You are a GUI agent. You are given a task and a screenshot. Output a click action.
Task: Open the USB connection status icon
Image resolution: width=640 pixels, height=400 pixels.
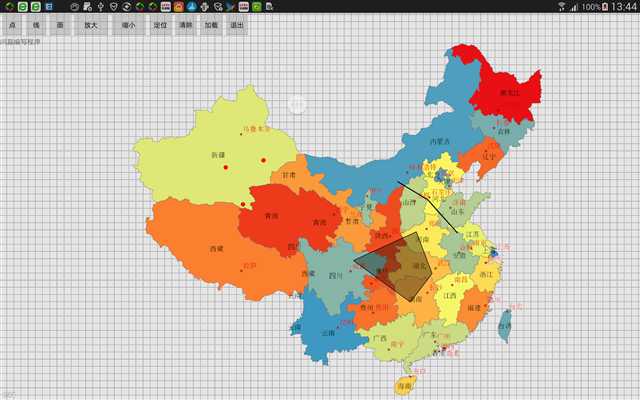[x=101, y=7]
